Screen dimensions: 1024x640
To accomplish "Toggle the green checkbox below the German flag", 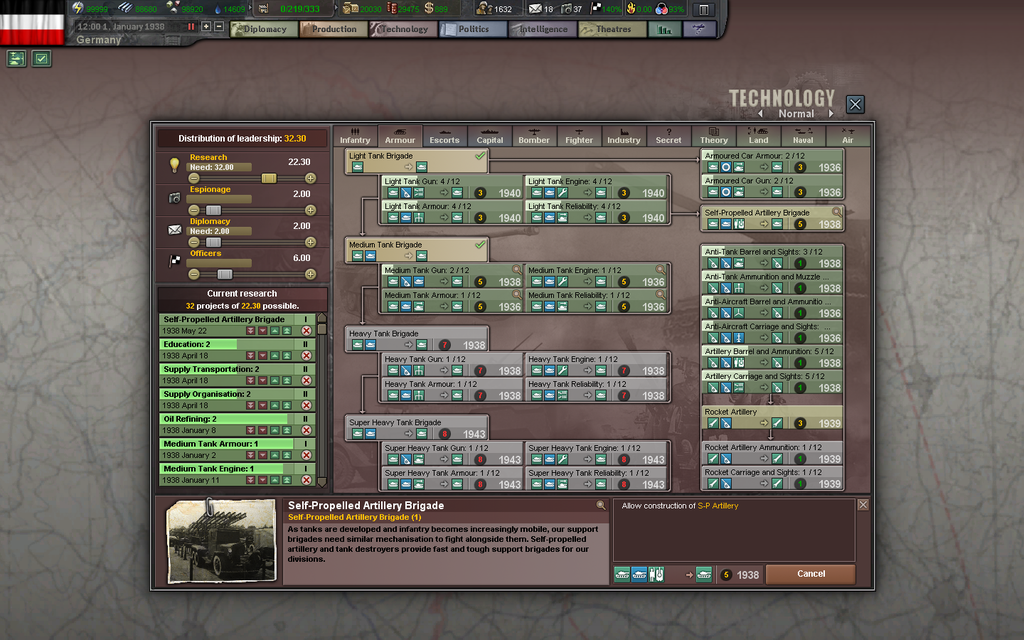I will [x=41, y=59].
